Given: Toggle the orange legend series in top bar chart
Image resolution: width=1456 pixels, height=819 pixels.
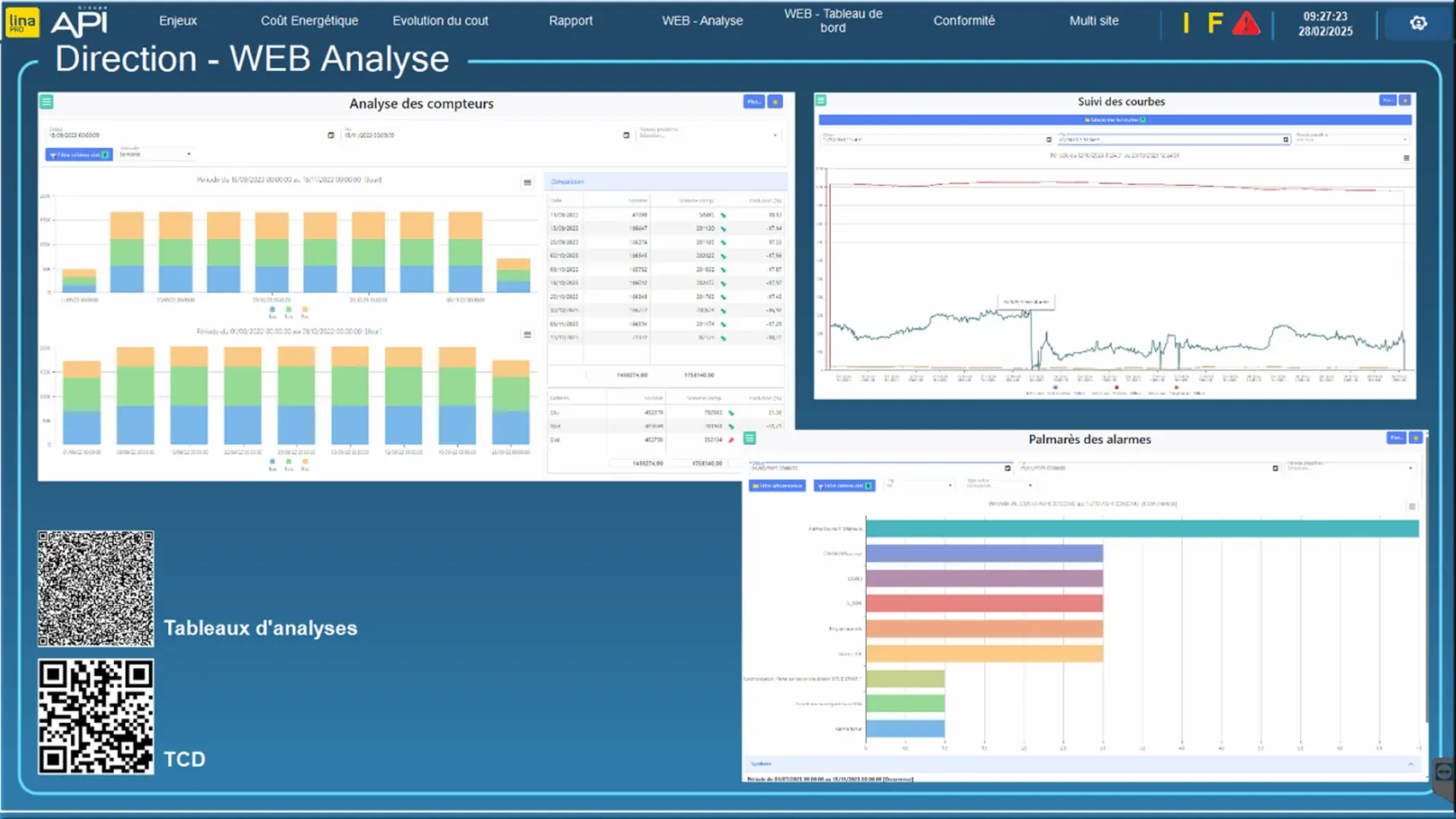Looking at the screenshot, I should [x=305, y=309].
